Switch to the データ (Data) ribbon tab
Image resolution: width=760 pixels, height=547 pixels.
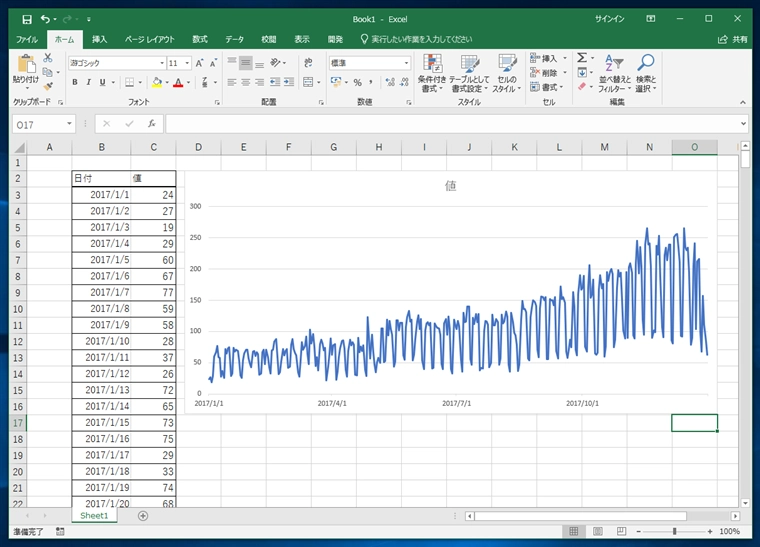[234, 39]
